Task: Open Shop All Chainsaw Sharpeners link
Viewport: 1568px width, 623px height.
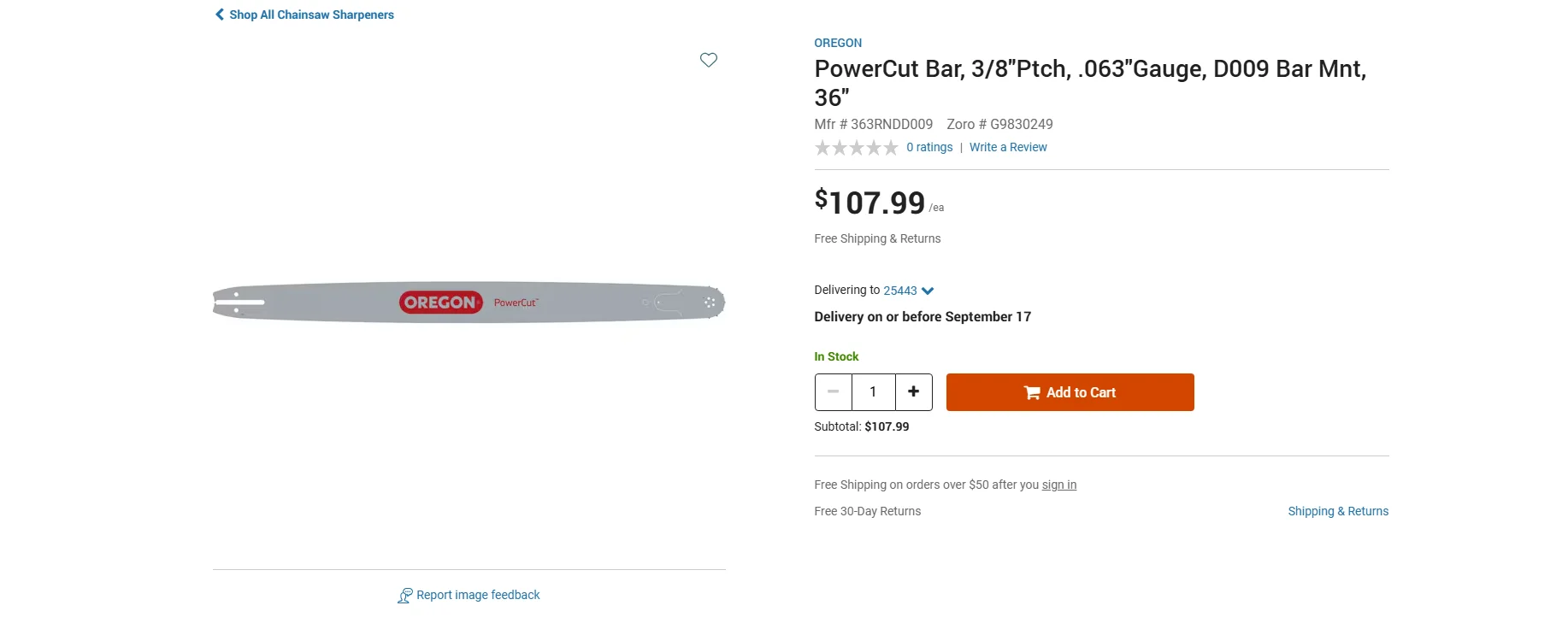Action: click(x=312, y=15)
